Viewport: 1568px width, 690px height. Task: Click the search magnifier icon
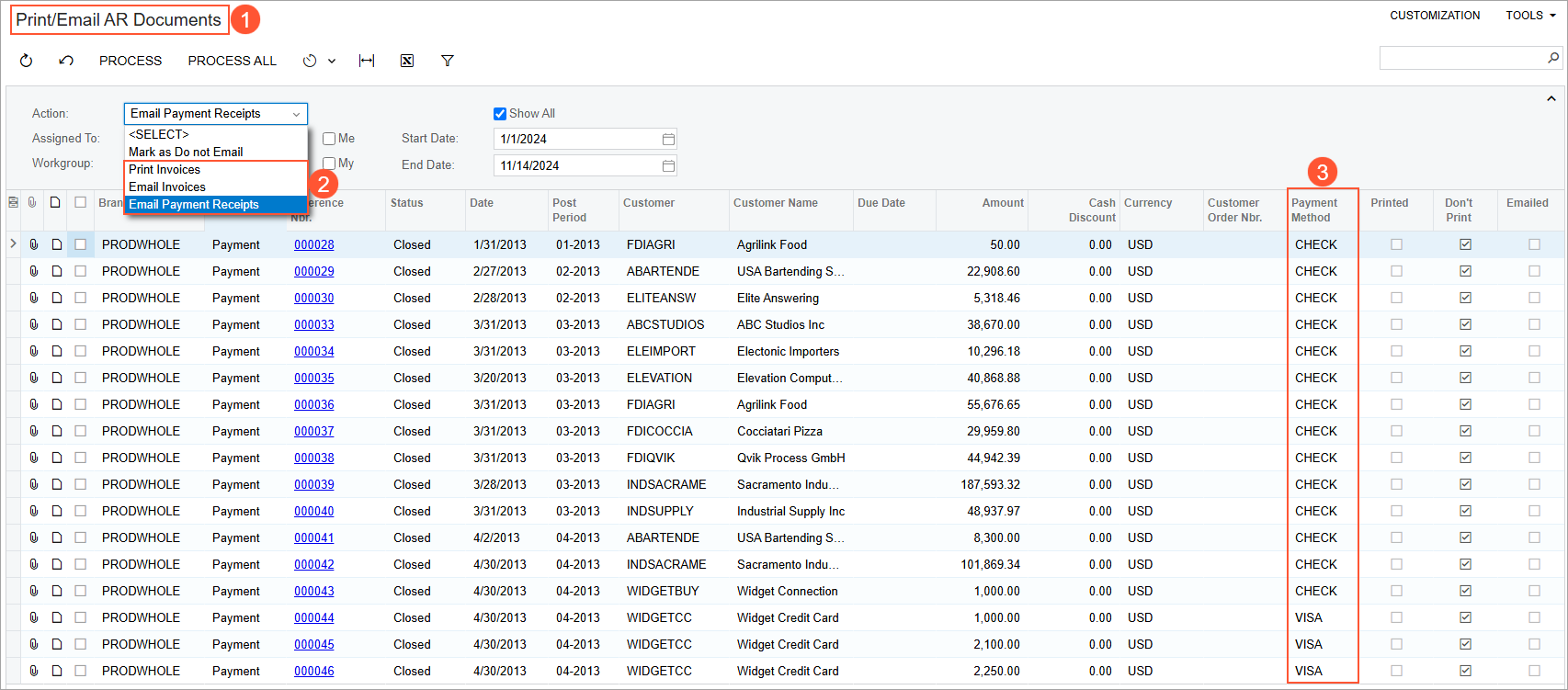[x=1553, y=58]
